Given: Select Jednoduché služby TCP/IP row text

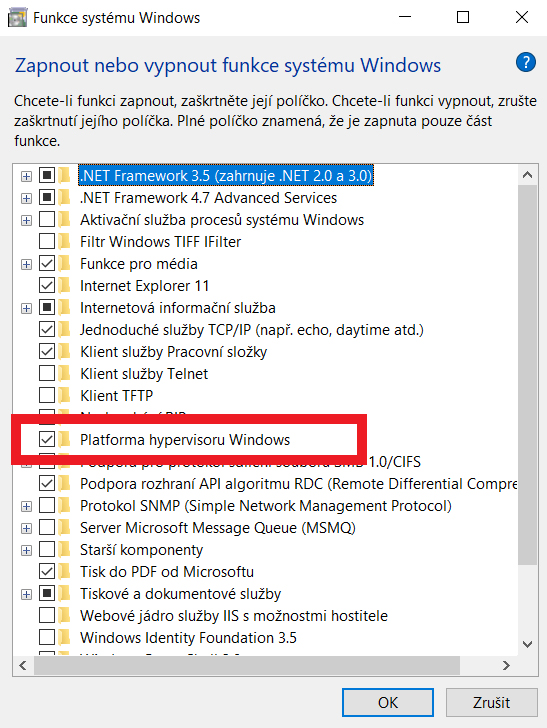Looking at the screenshot, I should (x=252, y=330).
